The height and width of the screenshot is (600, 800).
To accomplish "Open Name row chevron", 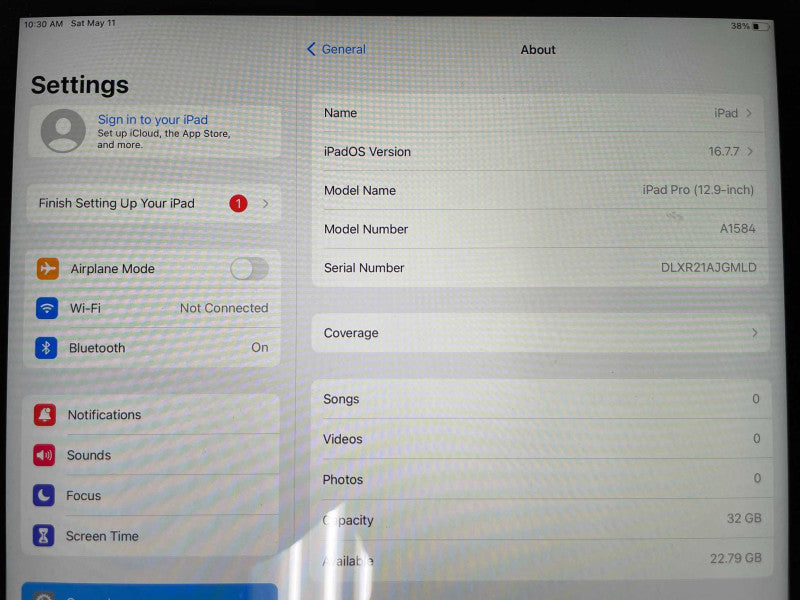I will tap(749, 113).
